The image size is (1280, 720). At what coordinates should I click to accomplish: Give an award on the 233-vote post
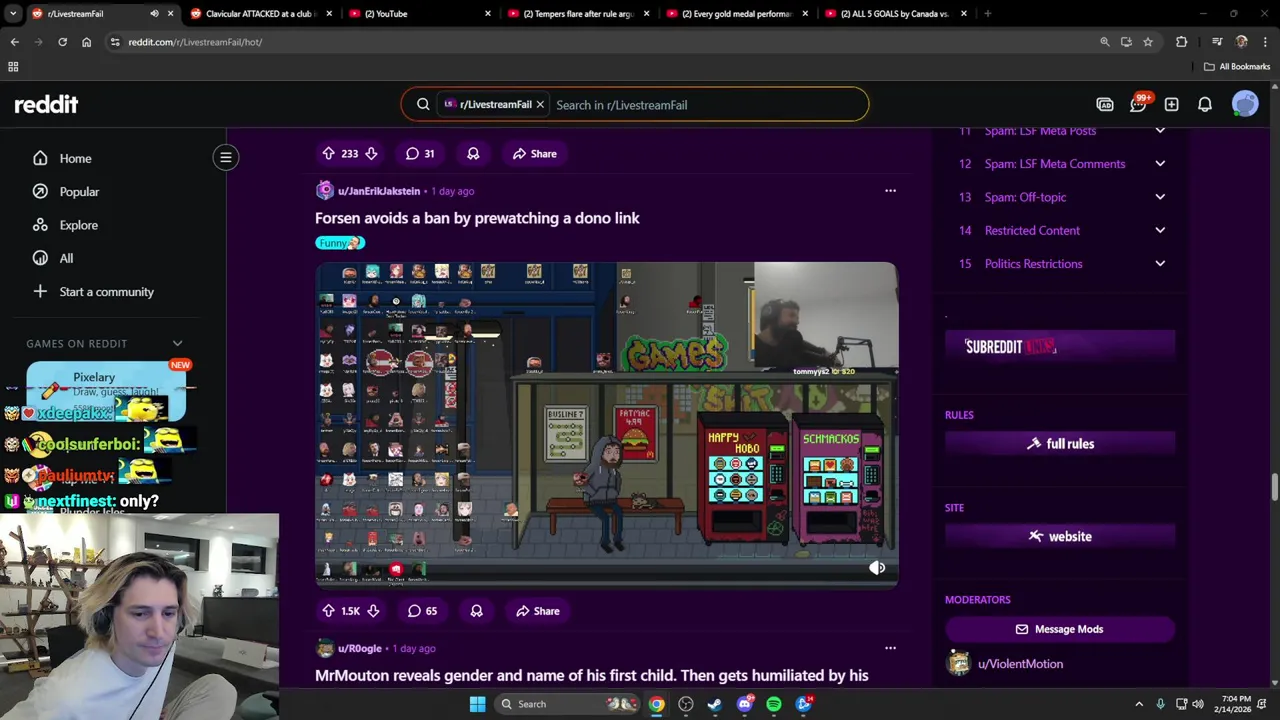473,154
